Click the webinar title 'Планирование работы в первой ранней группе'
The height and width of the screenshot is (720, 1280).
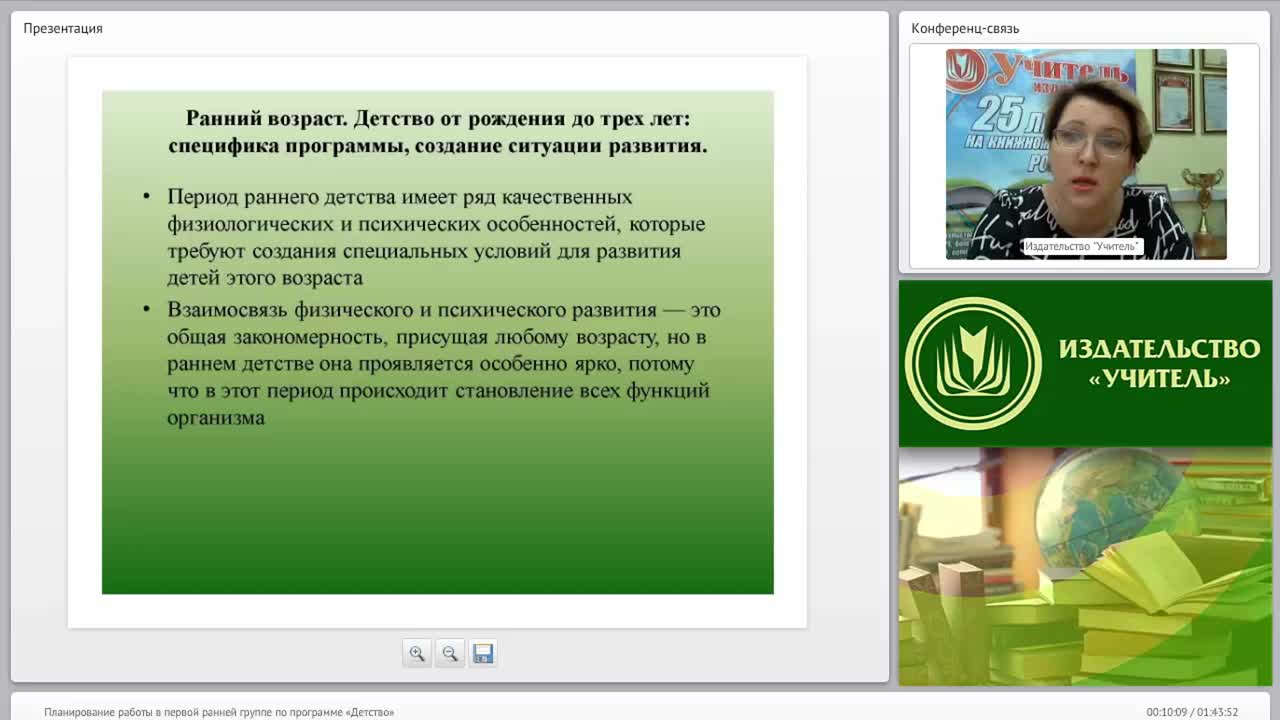point(219,712)
